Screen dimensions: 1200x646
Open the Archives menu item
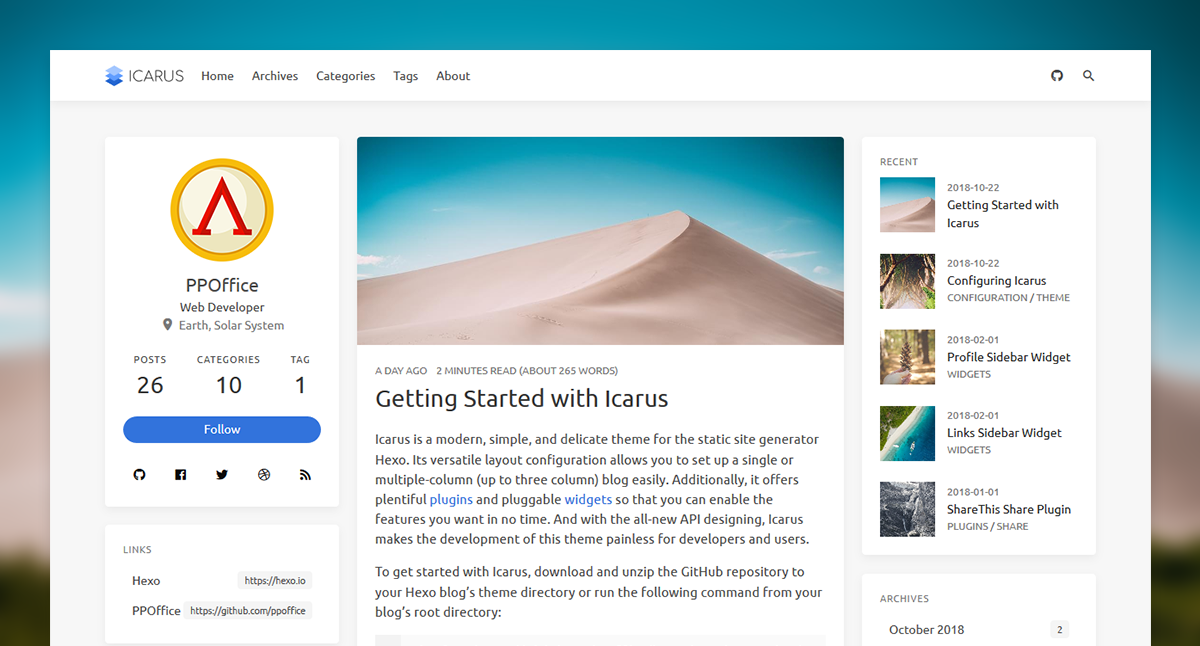[275, 76]
